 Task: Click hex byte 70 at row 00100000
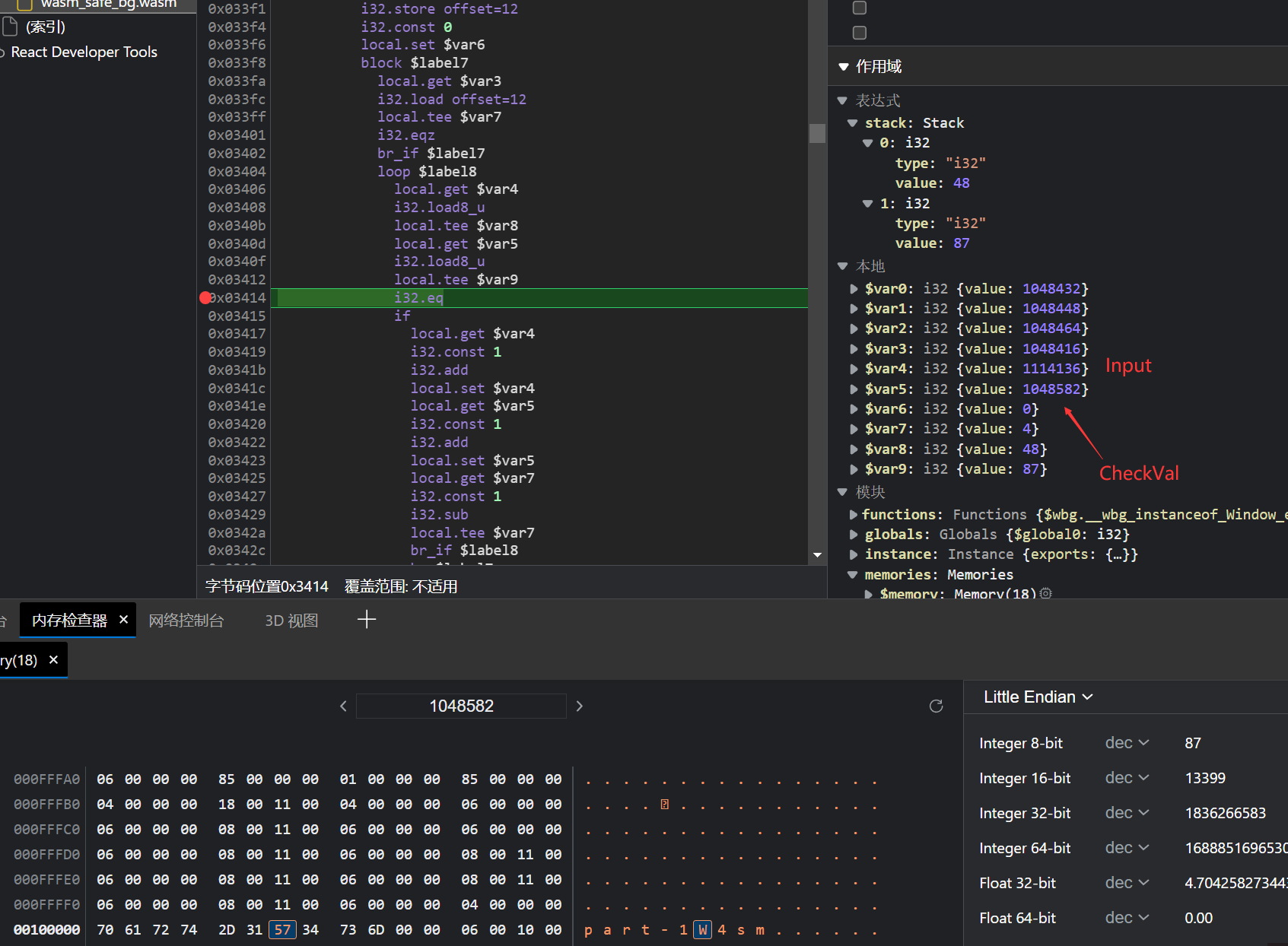click(x=105, y=930)
